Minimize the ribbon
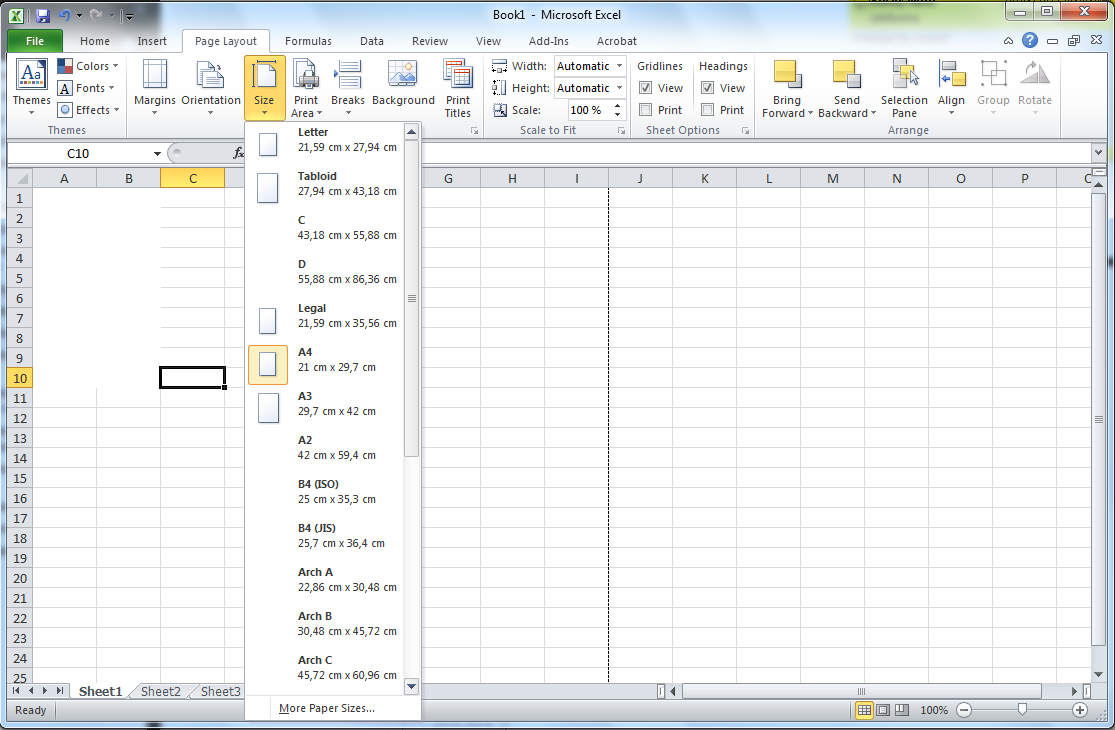Viewport: 1115px width, 730px height. click(1008, 41)
